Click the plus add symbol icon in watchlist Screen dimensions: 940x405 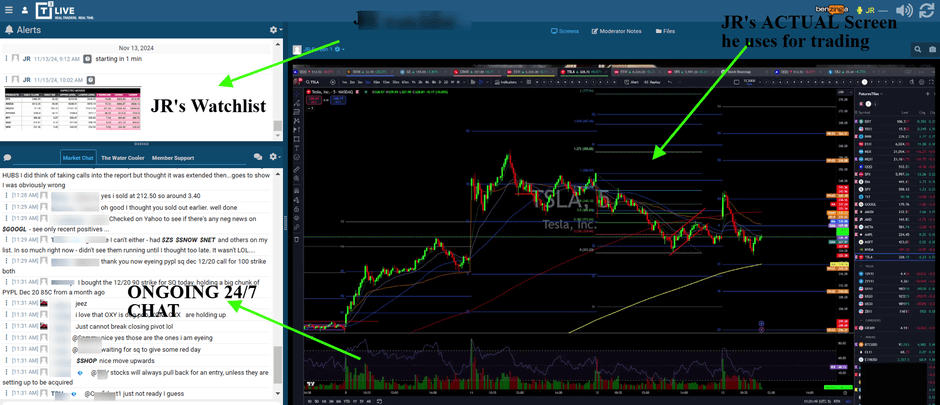[x=927, y=94]
